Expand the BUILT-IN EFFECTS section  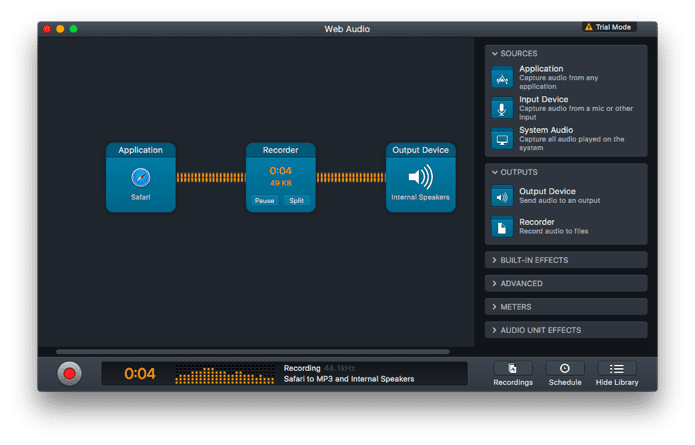(x=566, y=260)
